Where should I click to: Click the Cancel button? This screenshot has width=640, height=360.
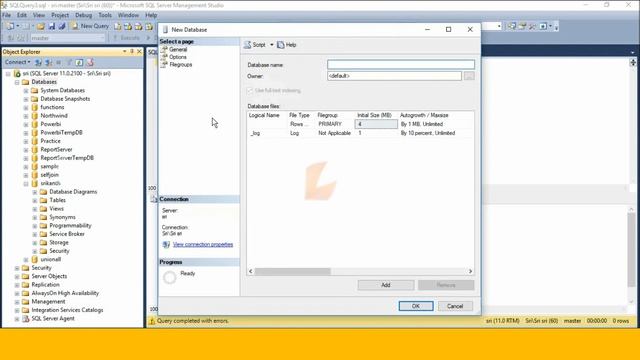pos(455,306)
